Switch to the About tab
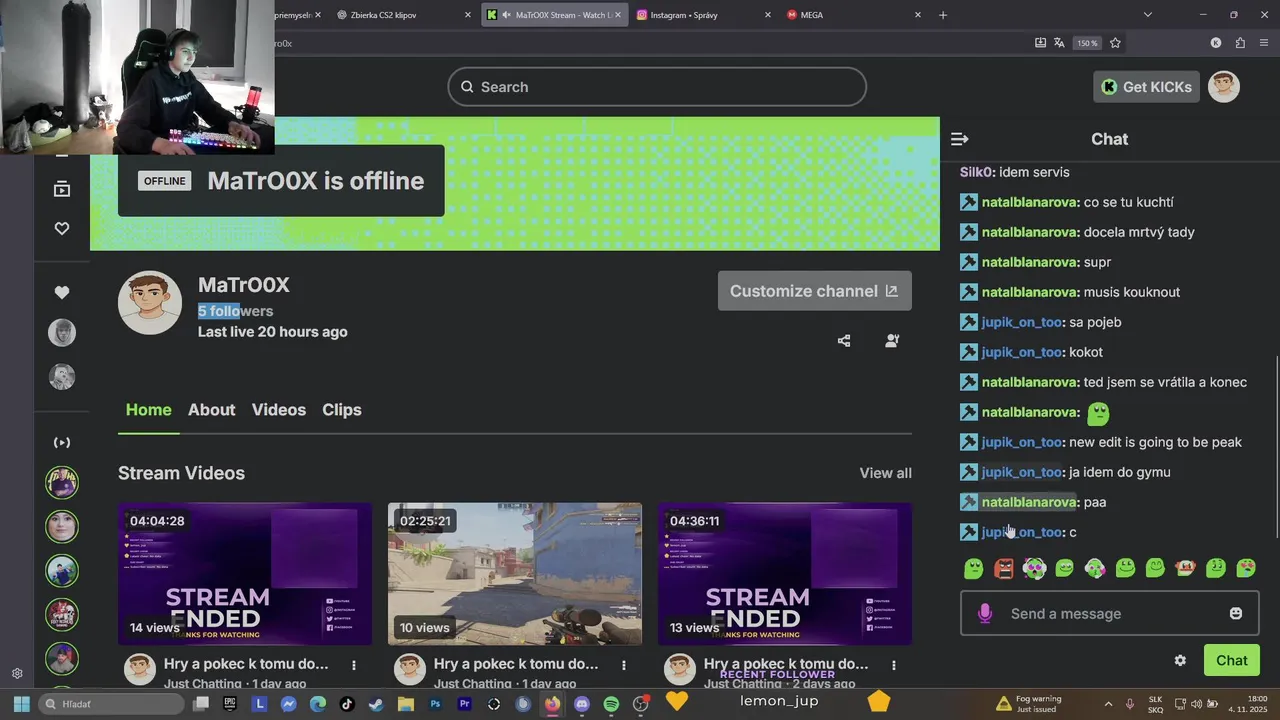Image resolution: width=1280 pixels, height=720 pixels. [x=211, y=410]
